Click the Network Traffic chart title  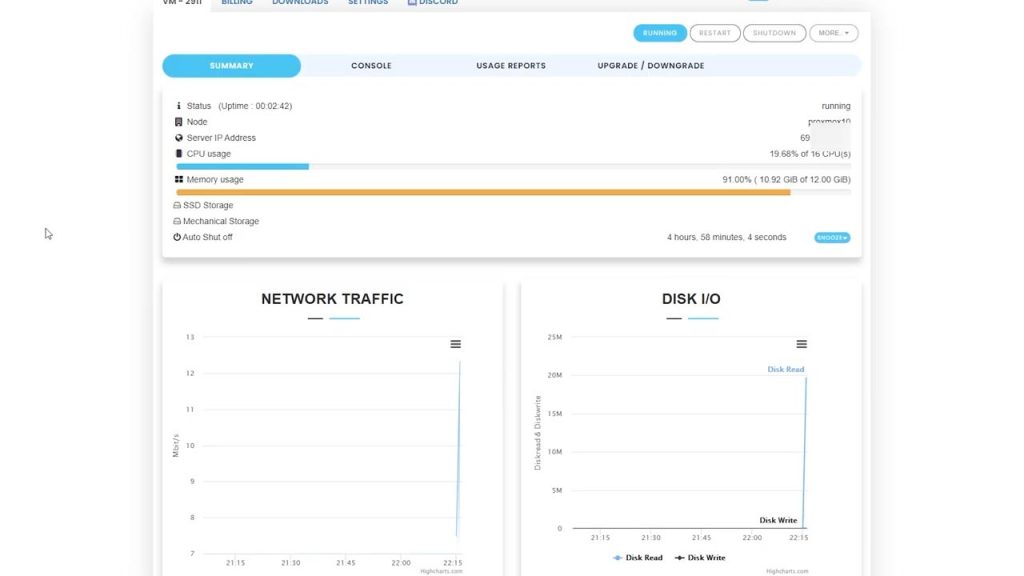coord(332,299)
